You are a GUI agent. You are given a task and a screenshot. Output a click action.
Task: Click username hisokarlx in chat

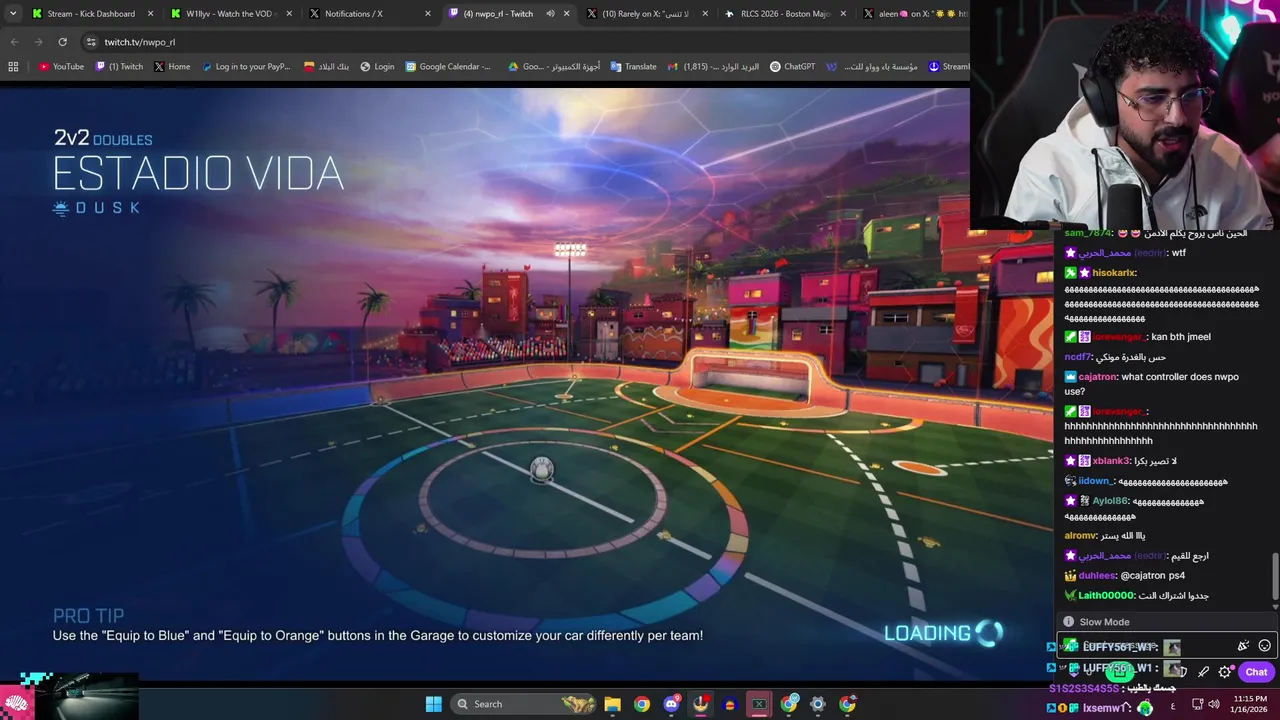point(1113,273)
